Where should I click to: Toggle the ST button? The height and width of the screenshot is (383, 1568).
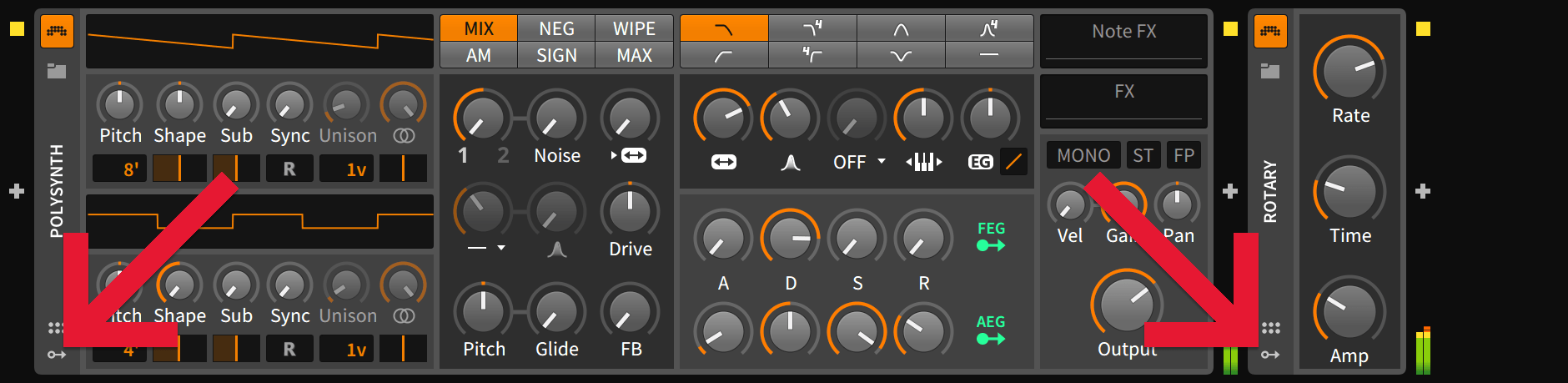1143,155
